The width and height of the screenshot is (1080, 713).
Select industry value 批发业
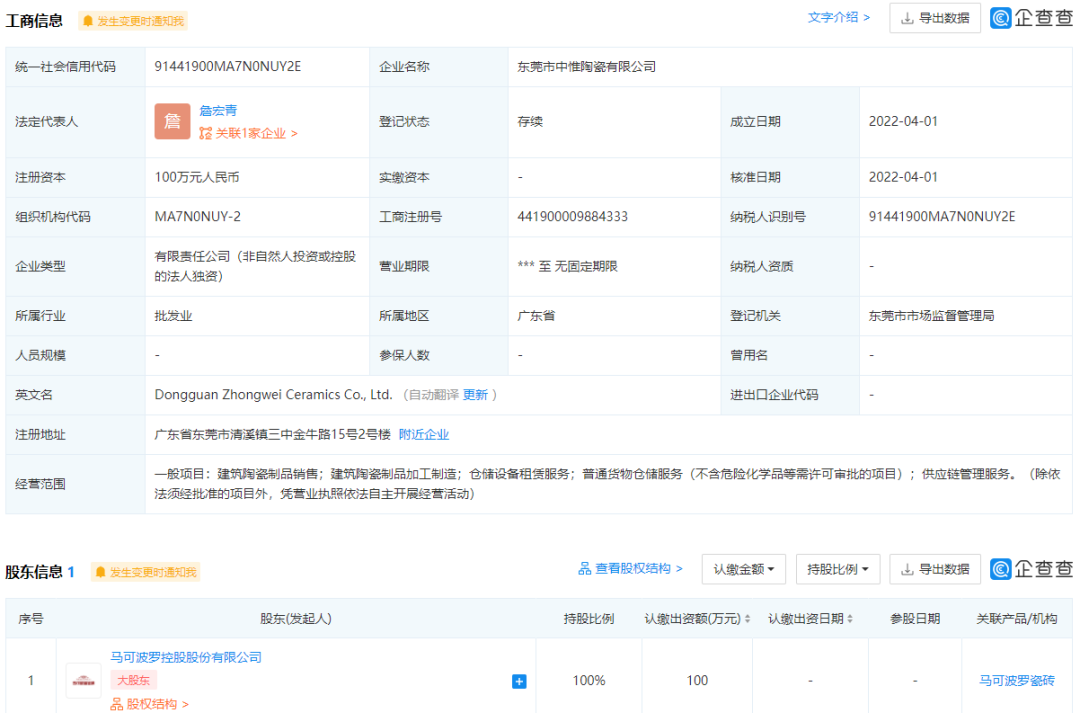click(x=174, y=316)
